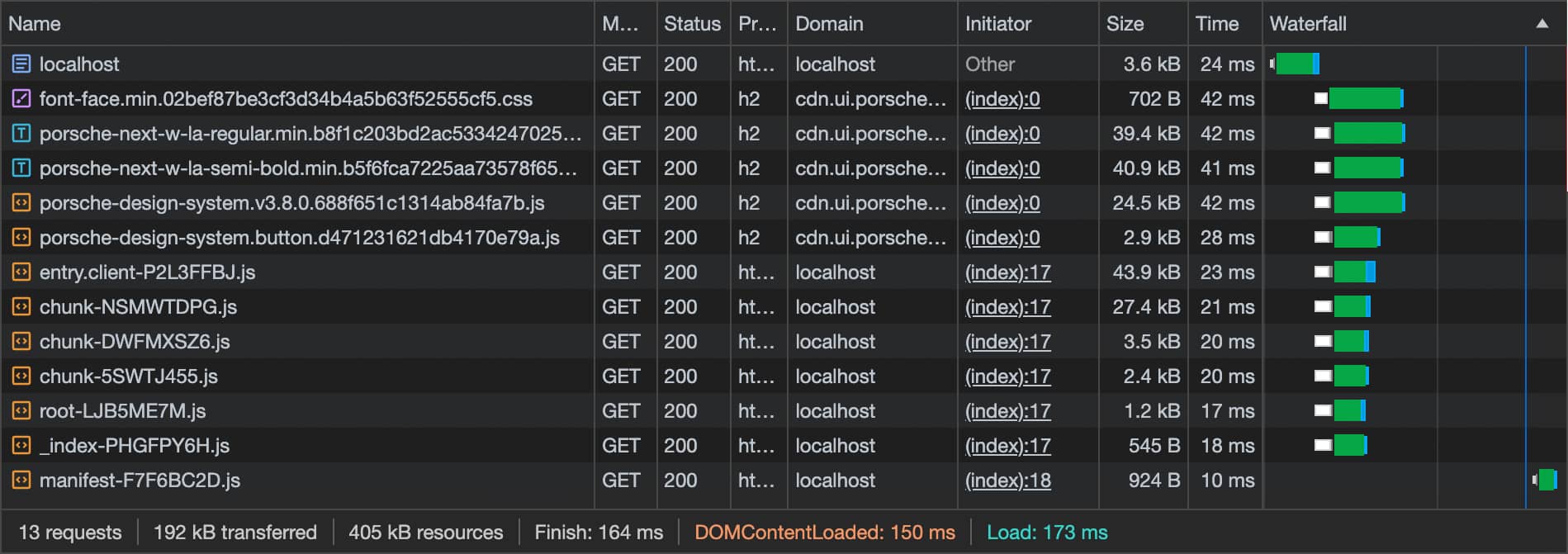Click the script icon for root-LJB5ME7M.js
The height and width of the screenshot is (554, 1568).
tap(21, 411)
